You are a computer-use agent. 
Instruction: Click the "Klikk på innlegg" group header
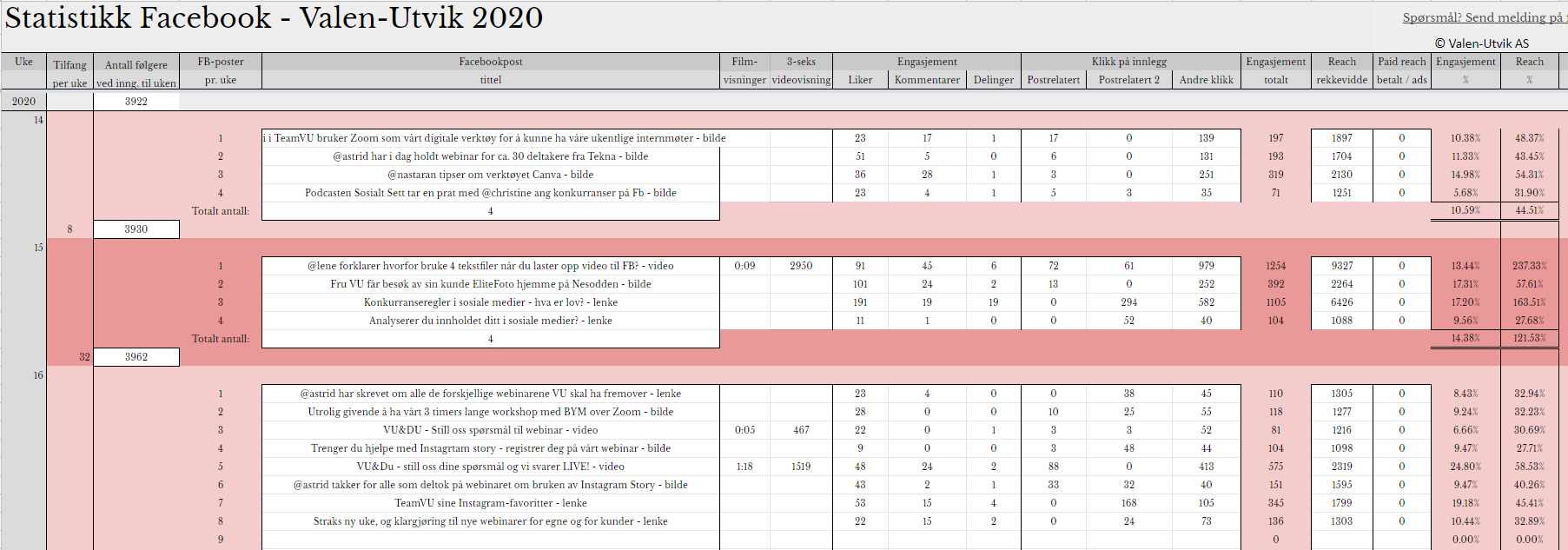coord(1128,62)
